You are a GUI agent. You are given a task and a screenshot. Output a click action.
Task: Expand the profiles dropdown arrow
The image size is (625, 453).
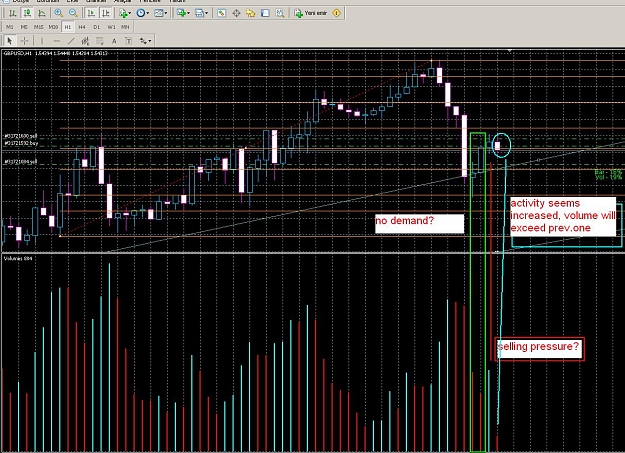[206, 13]
